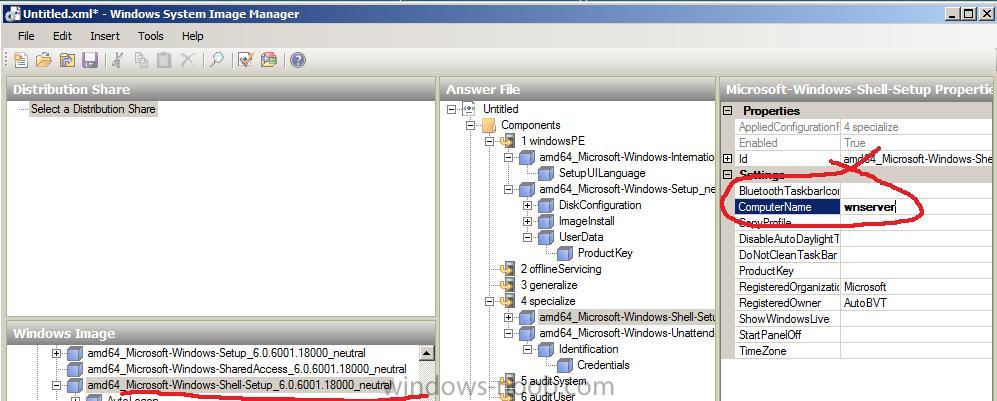
Task: Click the TimeZone value field
Action: coord(916,351)
